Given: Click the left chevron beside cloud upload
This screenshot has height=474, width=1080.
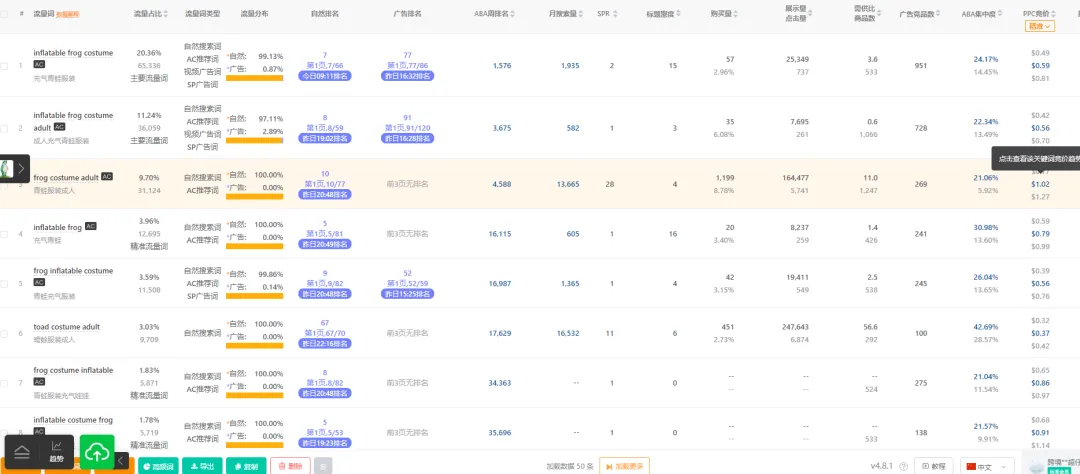Looking at the screenshot, I should pos(121,460).
